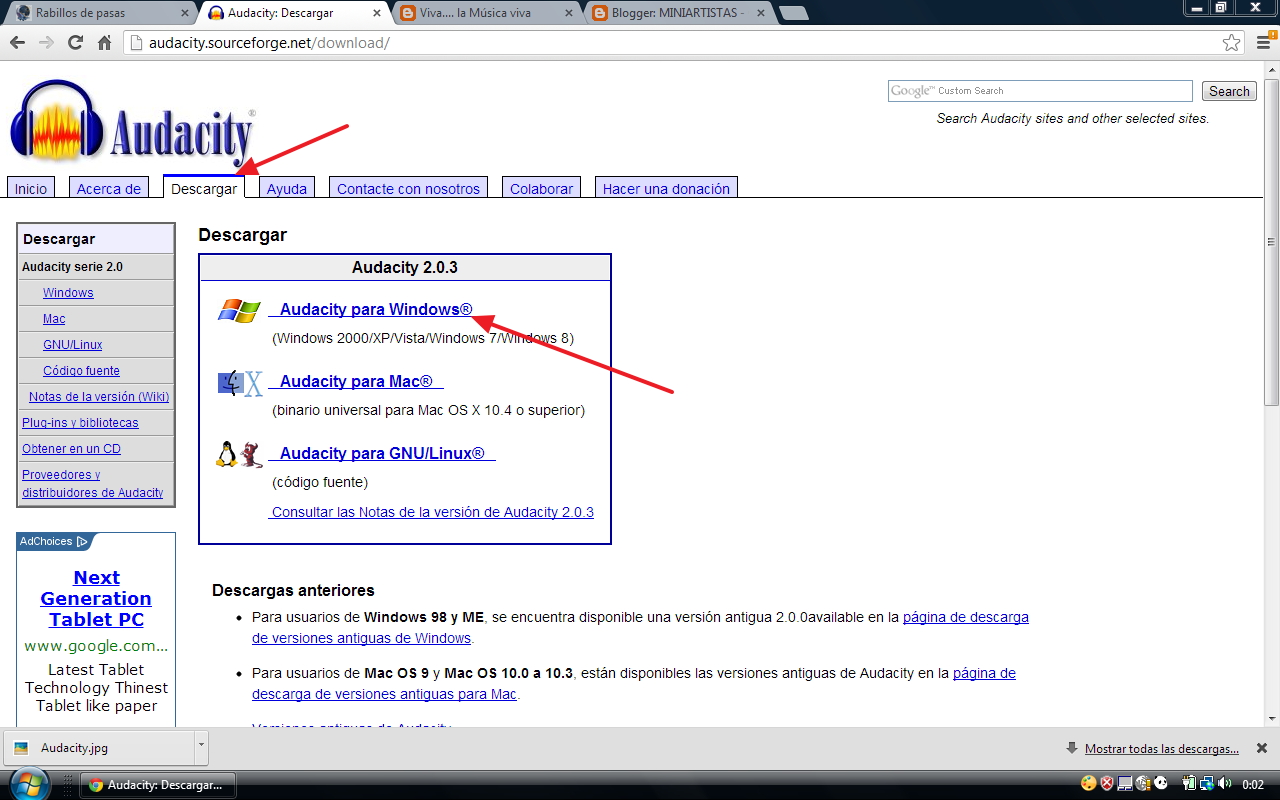This screenshot has width=1280, height=800.
Task: Open the Colaborar site tab
Action: [x=542, y=188]
